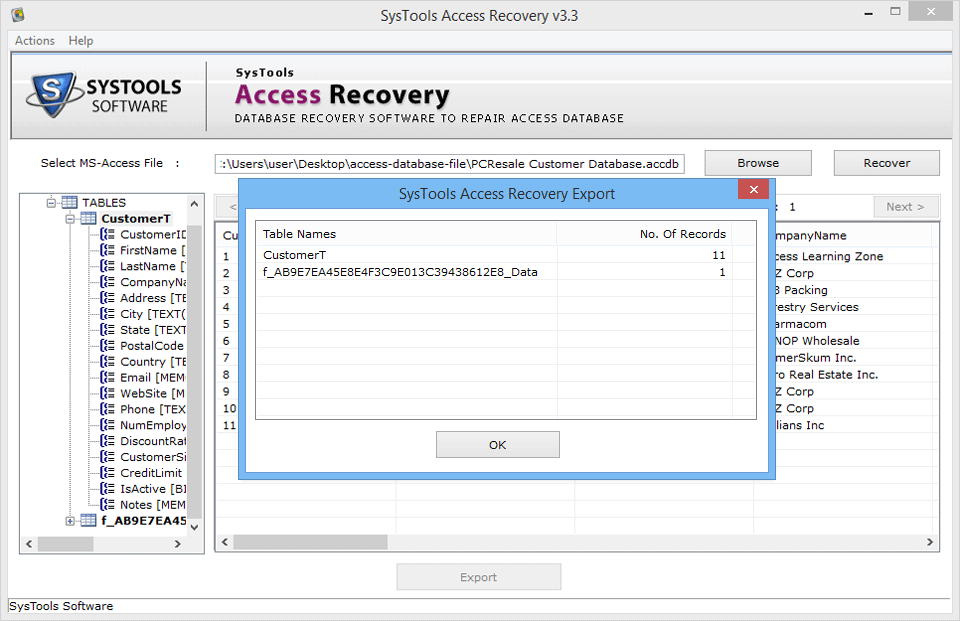Select the f_AB9E7EA45 table icon

(x=89, y=521)
